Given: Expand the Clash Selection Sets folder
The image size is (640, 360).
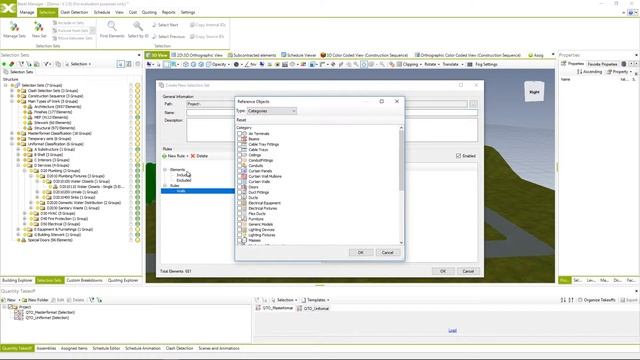Looking at the screenshot, I should pos(12,91).
